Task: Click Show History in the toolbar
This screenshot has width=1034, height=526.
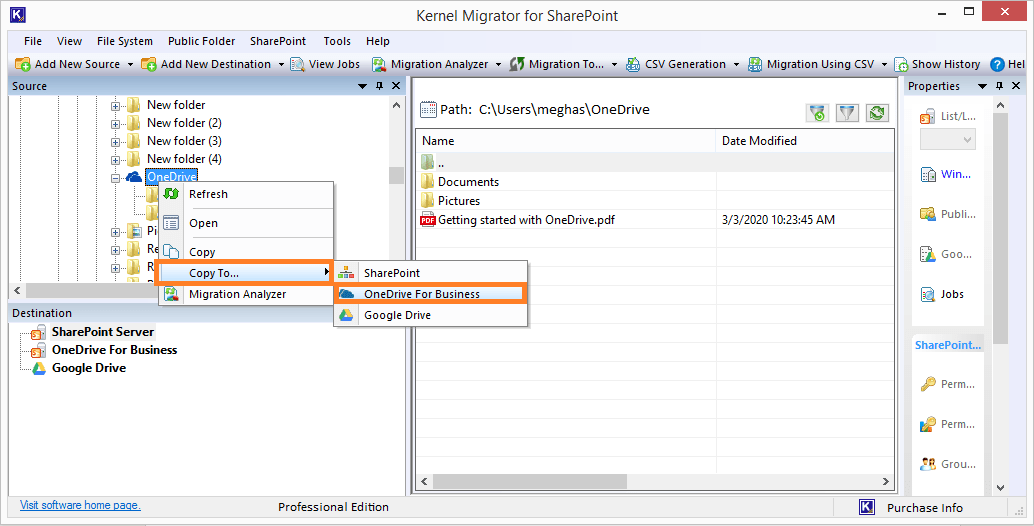Action: tap(936, 65)
